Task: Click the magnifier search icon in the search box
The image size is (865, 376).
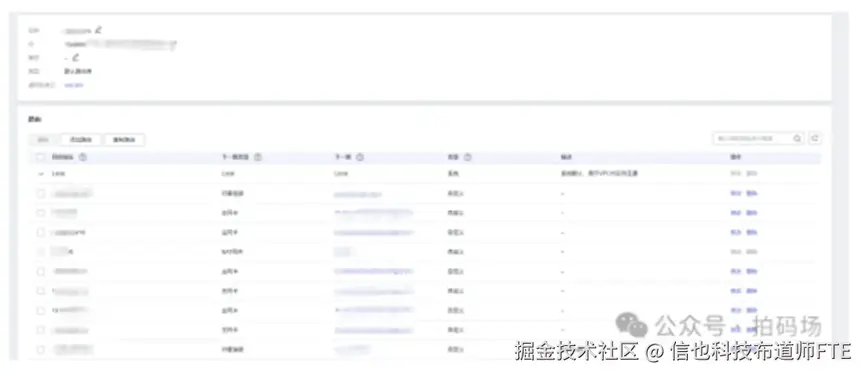Action: (x=797, y=138)
